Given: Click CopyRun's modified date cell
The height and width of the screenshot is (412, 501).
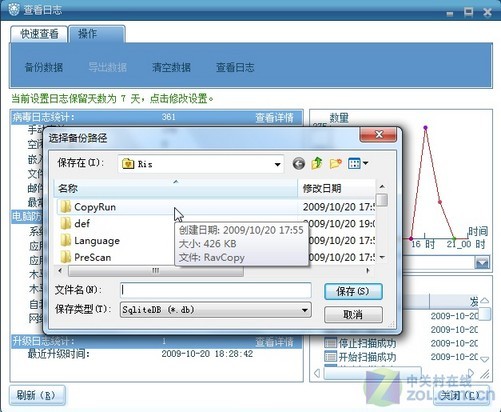Looking at the screenshot, I should click(x=338, y=207).
